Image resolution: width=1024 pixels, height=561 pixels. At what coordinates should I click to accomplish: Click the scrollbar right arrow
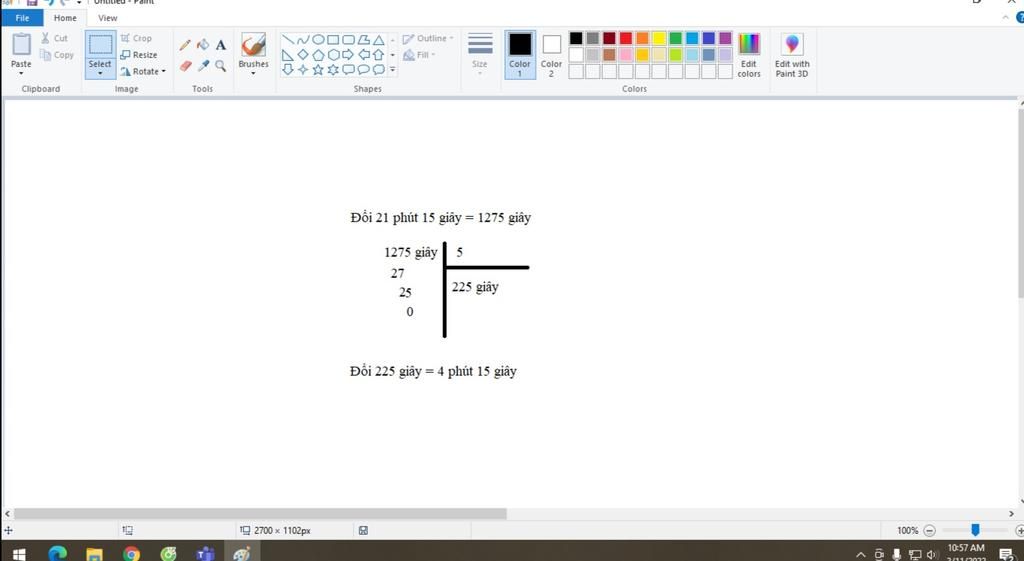coord(1011,514)
